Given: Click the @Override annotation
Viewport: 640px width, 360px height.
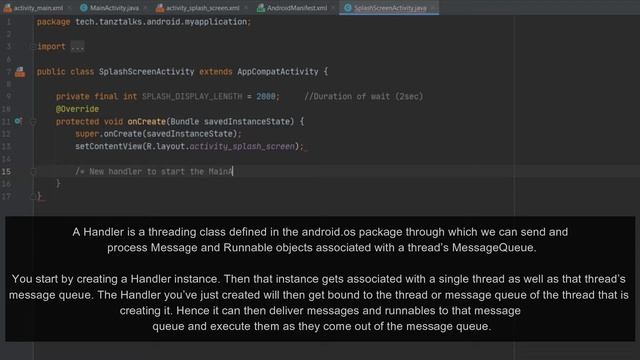Looking at the screenshot, I should click(77, 109).
